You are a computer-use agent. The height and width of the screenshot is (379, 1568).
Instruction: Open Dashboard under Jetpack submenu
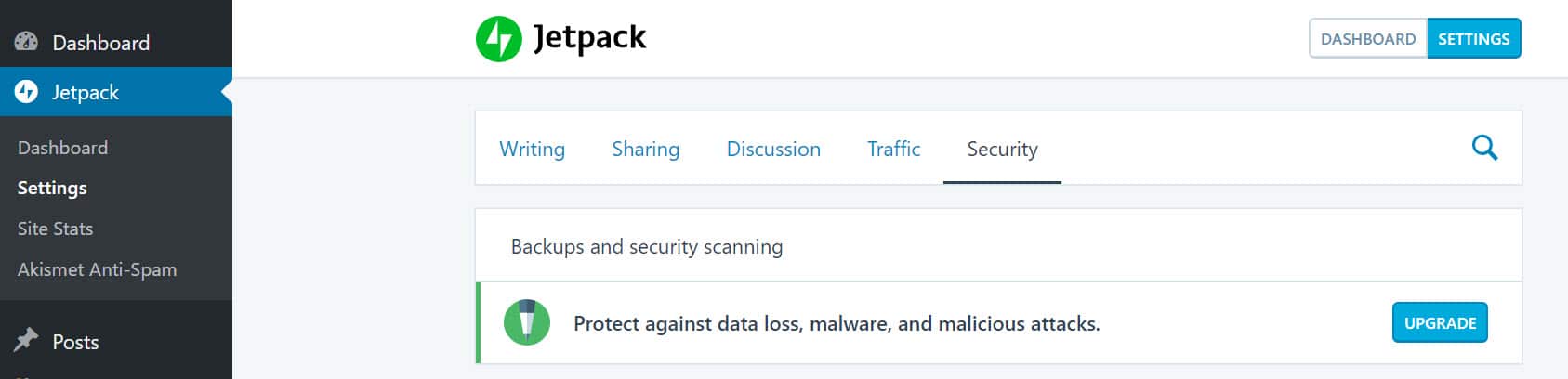tap(63, 148)
